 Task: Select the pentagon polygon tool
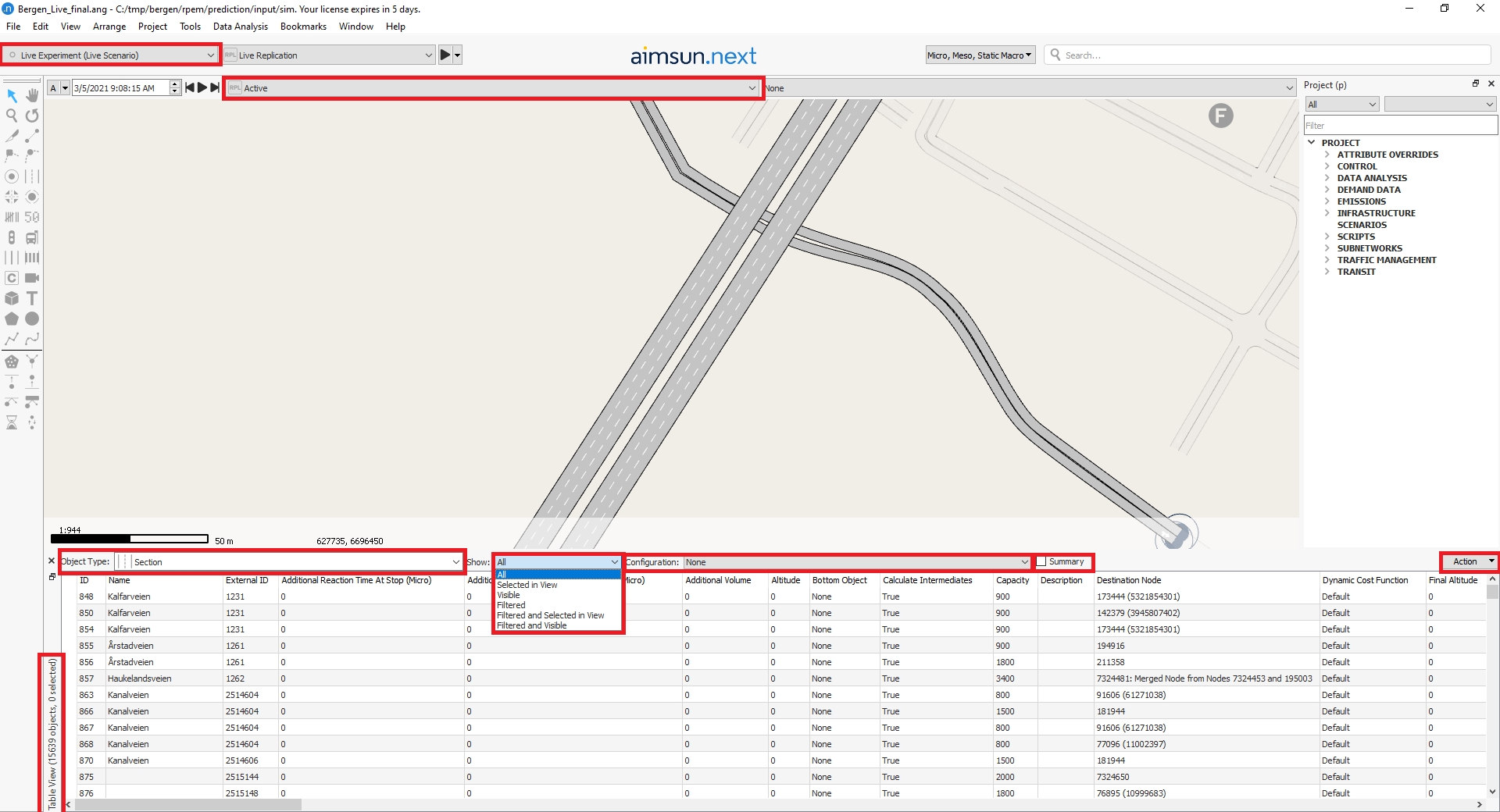pyautogui.click(x=12, y=319)
